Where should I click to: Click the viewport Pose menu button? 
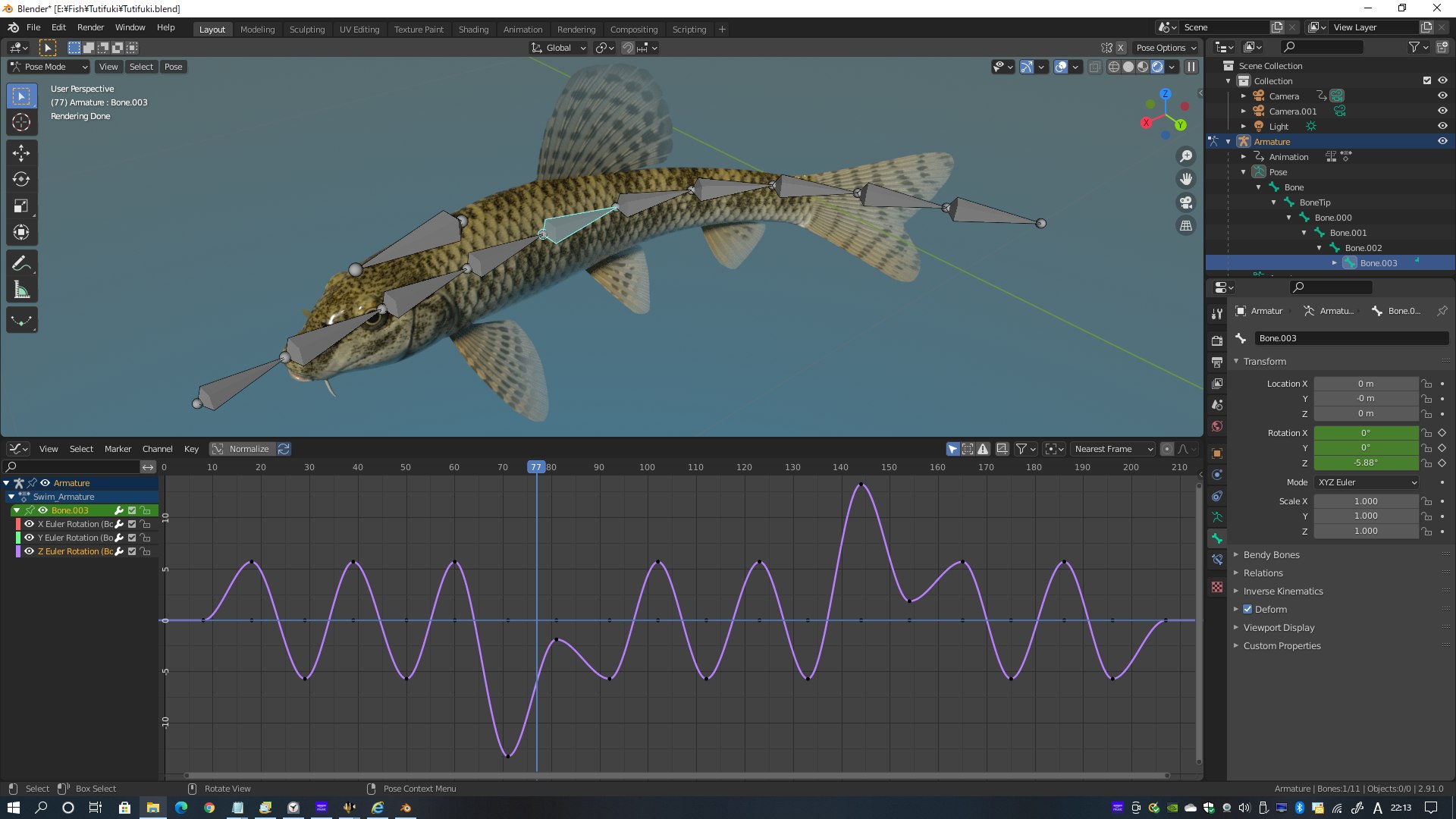174,67
